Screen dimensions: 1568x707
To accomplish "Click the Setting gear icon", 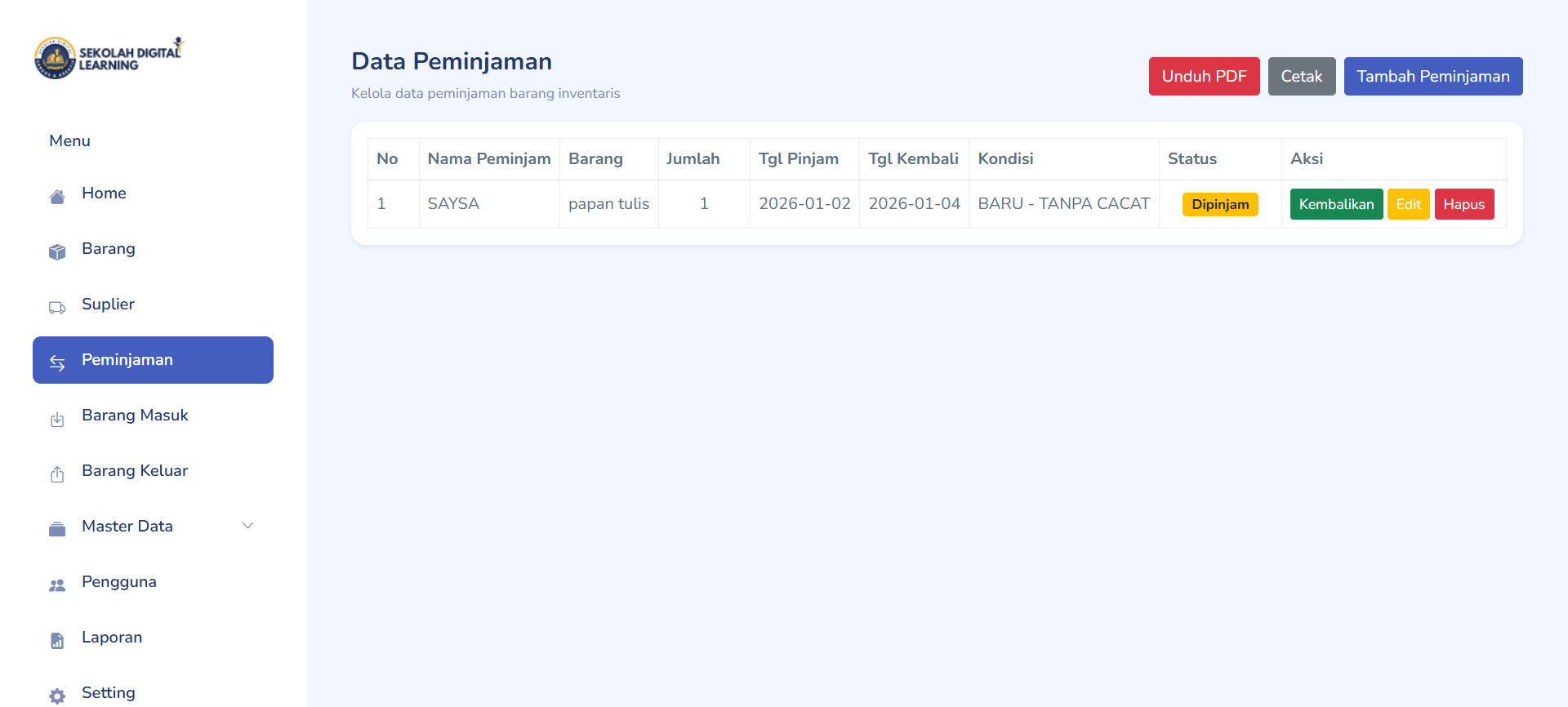I will [57, 696].
